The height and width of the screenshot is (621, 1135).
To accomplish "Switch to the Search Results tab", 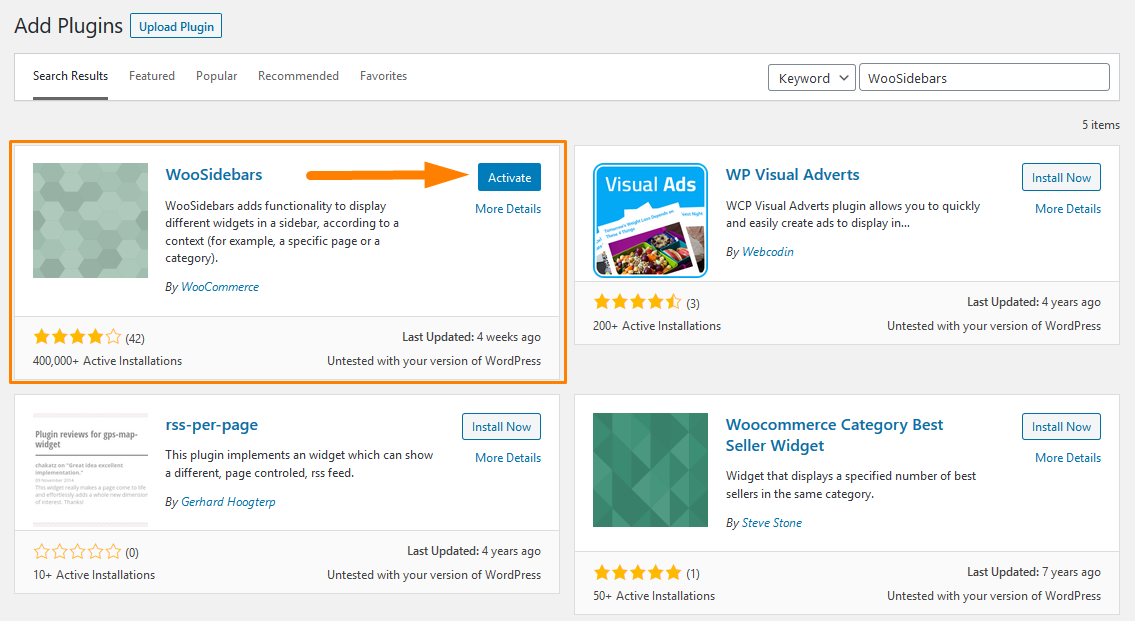I will pyautogui.click(x=70, y=76).
